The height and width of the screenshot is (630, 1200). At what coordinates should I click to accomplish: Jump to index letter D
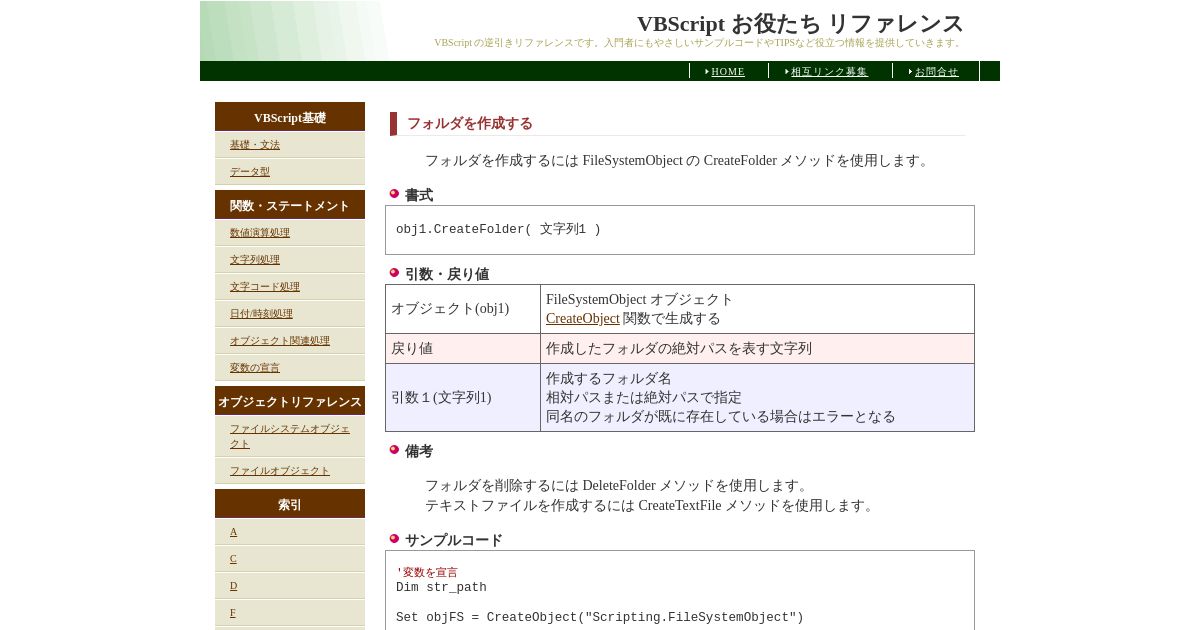234,586
